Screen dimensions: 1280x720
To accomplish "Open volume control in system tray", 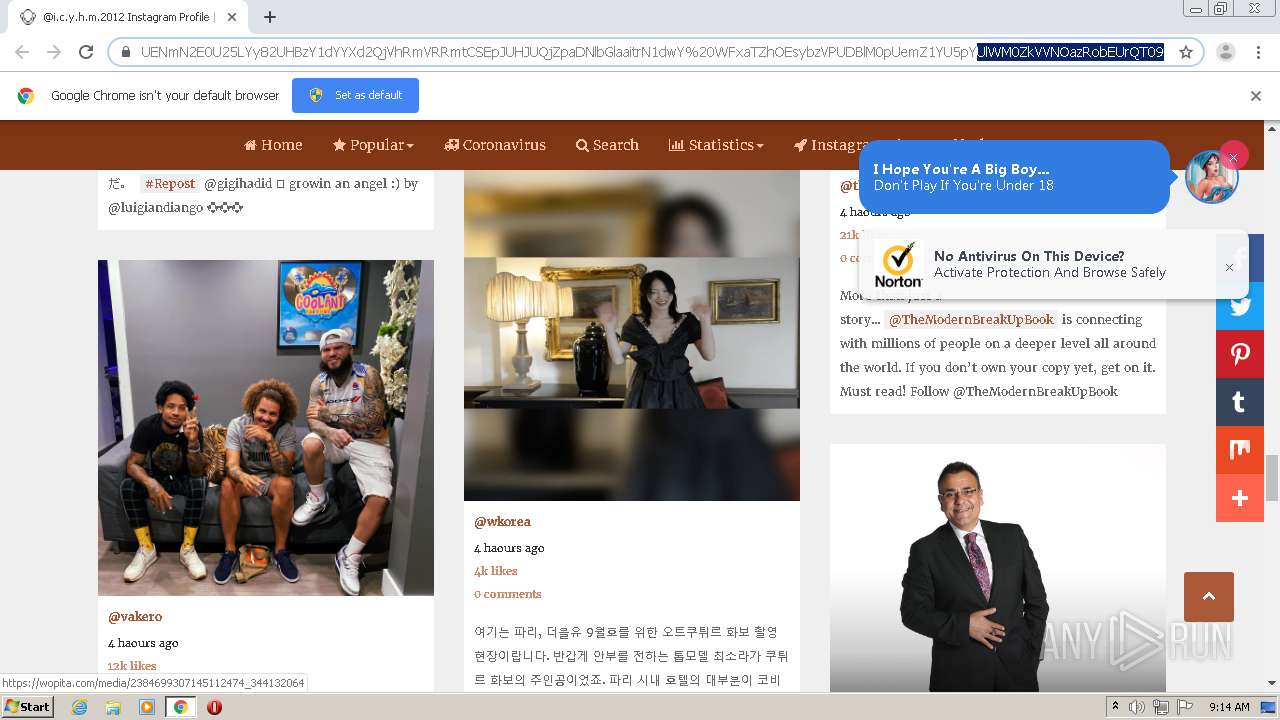I will pos(1137,707).
